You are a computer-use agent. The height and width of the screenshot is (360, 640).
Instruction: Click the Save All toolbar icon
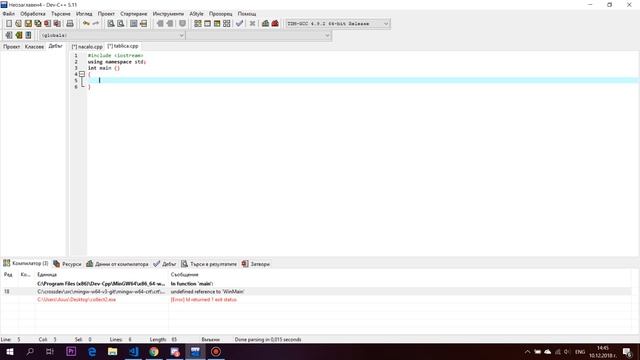38,24
